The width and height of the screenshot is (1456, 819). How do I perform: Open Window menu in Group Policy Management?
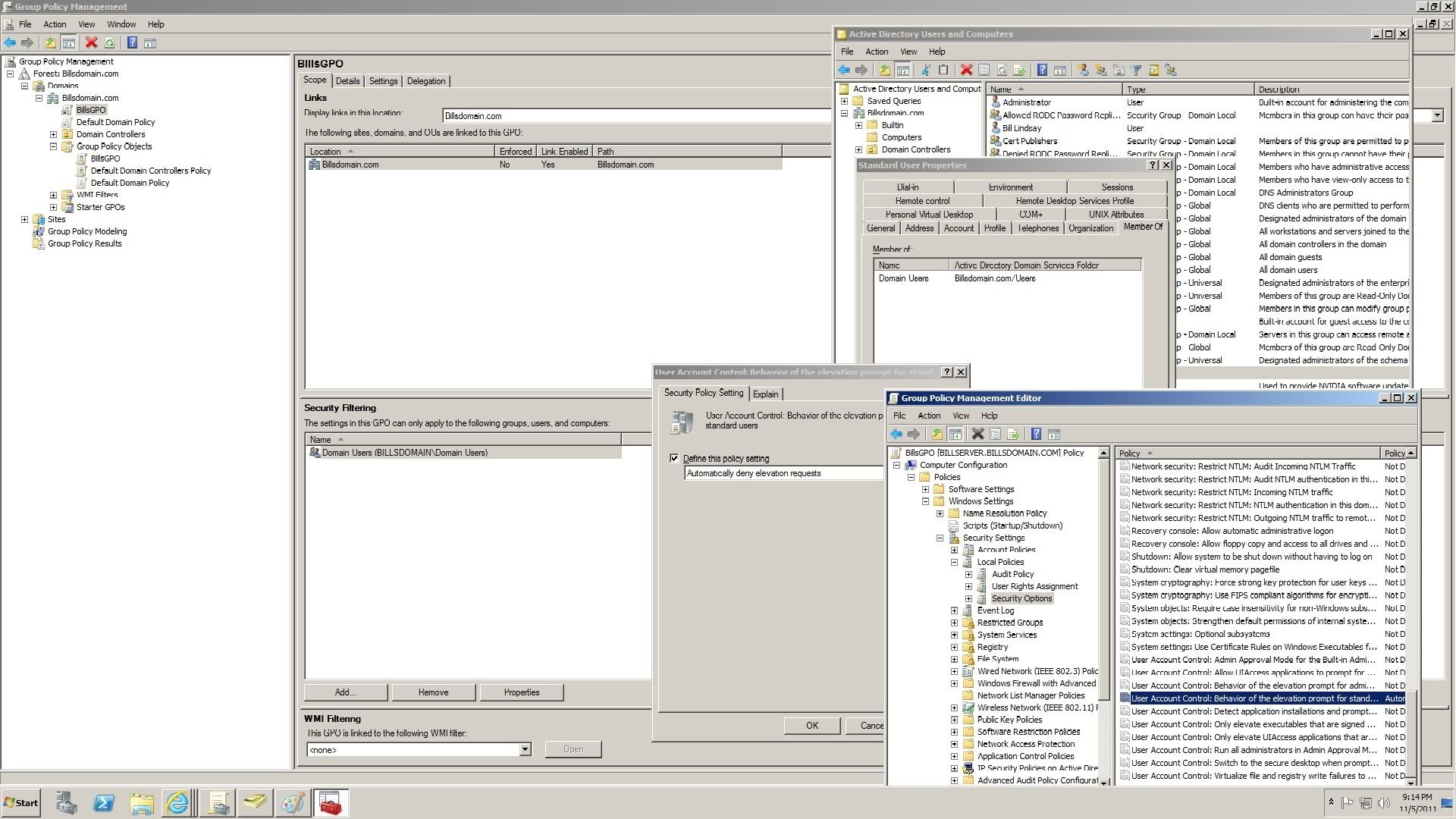121,24
